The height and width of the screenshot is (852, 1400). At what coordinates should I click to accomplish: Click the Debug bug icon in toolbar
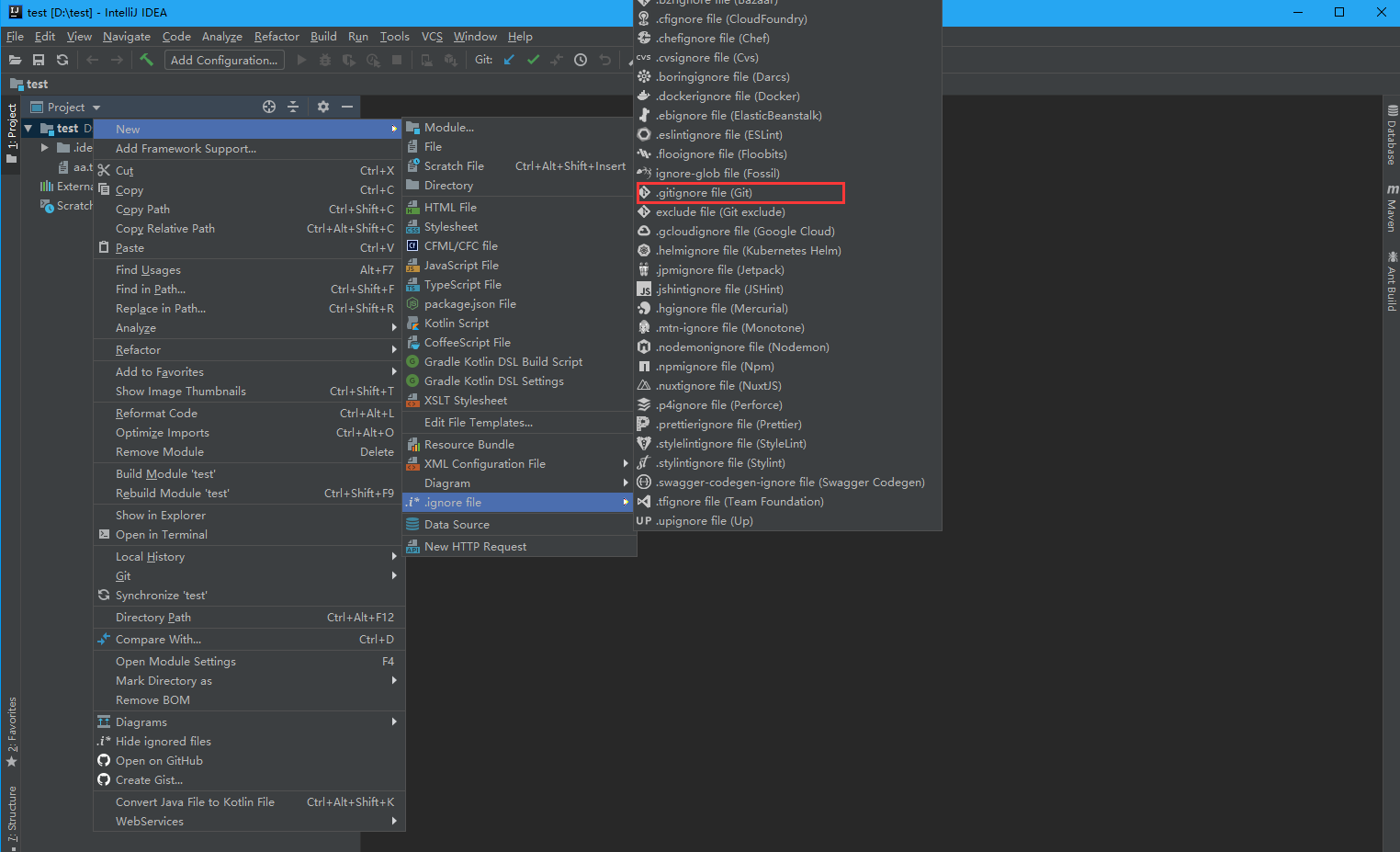tap(325, 60)
